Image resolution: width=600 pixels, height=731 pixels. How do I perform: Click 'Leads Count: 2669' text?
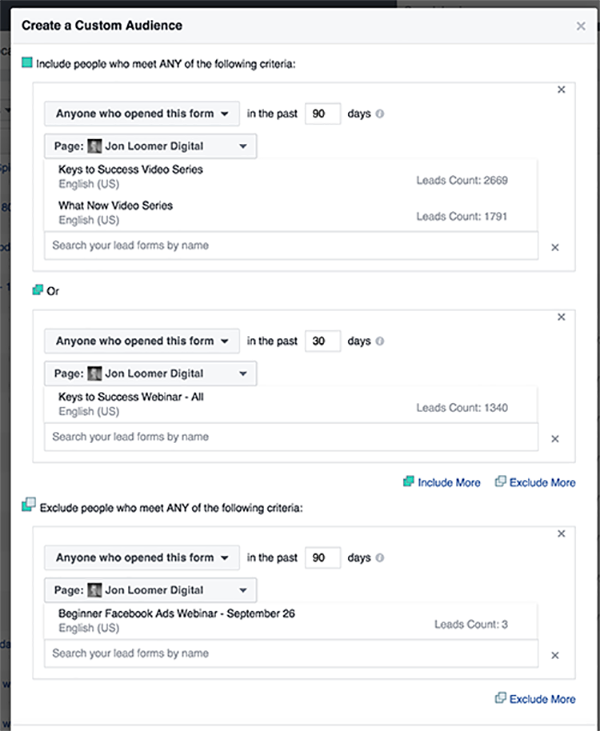tap(462, 180)
